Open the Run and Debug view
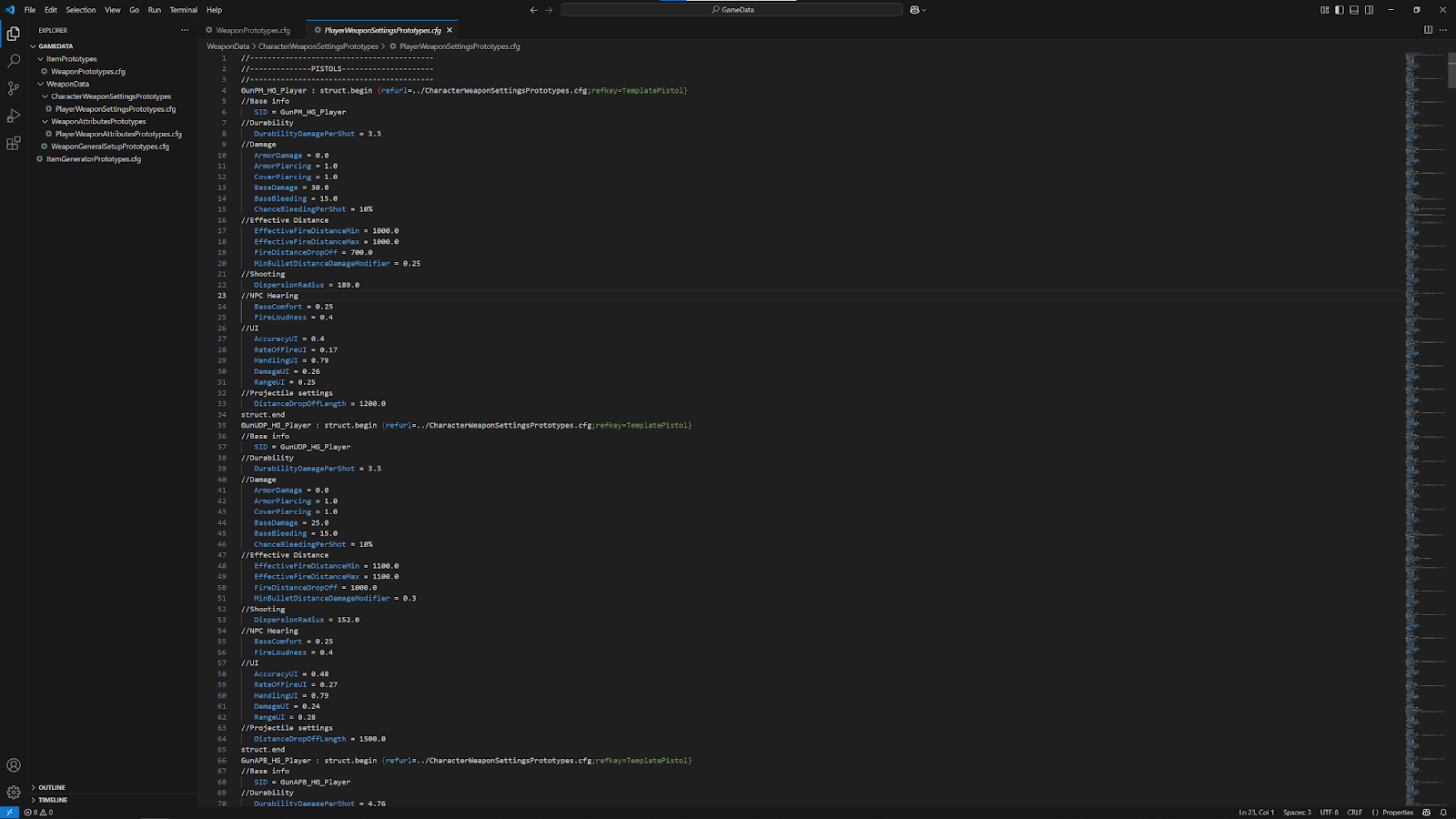This screenshot has height=819, width=1456. (14, 116)
